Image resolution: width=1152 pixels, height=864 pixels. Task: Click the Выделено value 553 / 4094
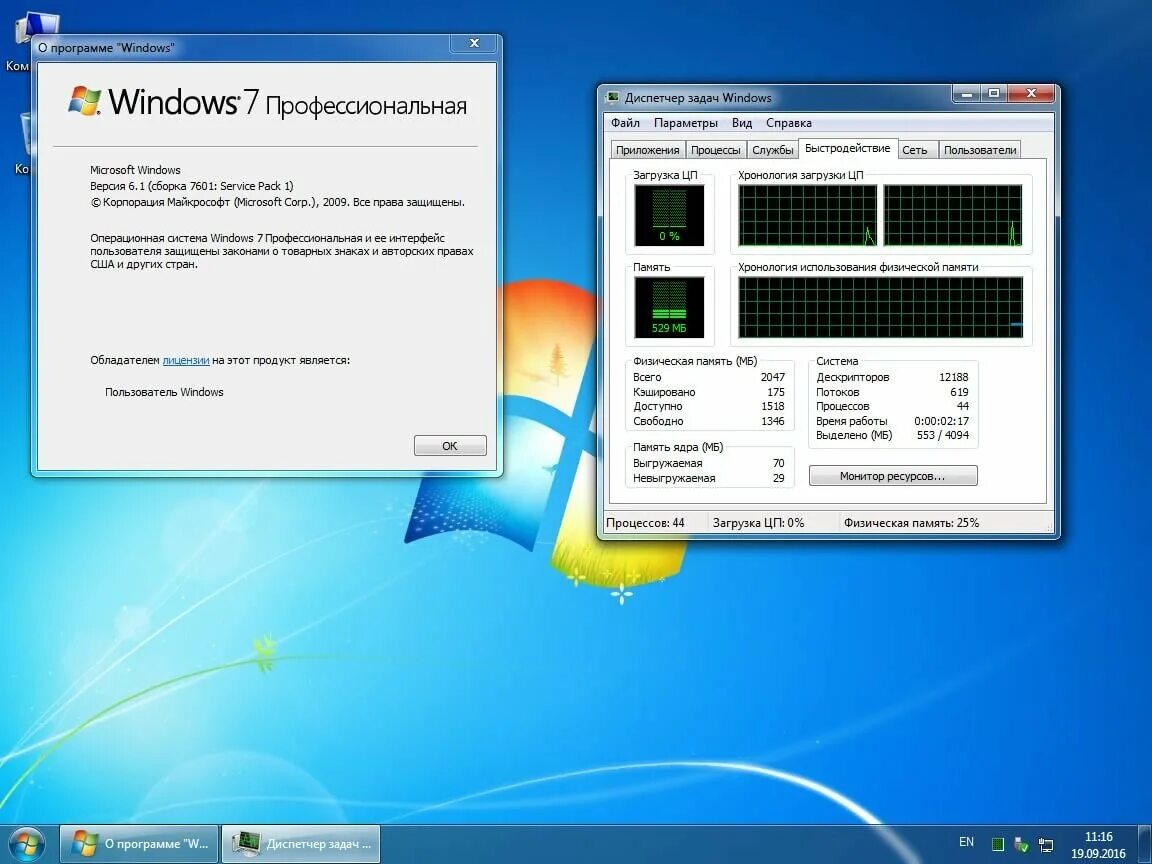[943, 435]
